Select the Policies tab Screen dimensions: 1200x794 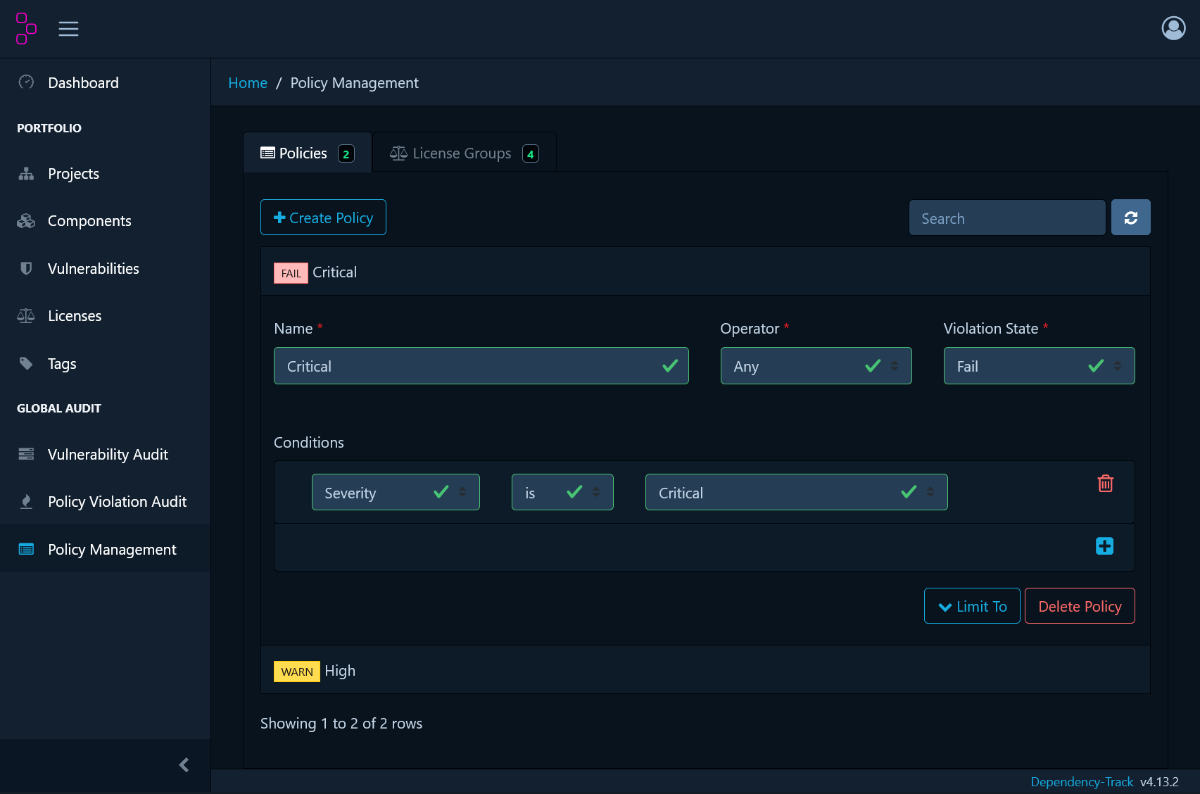click(x=306, y=153)
